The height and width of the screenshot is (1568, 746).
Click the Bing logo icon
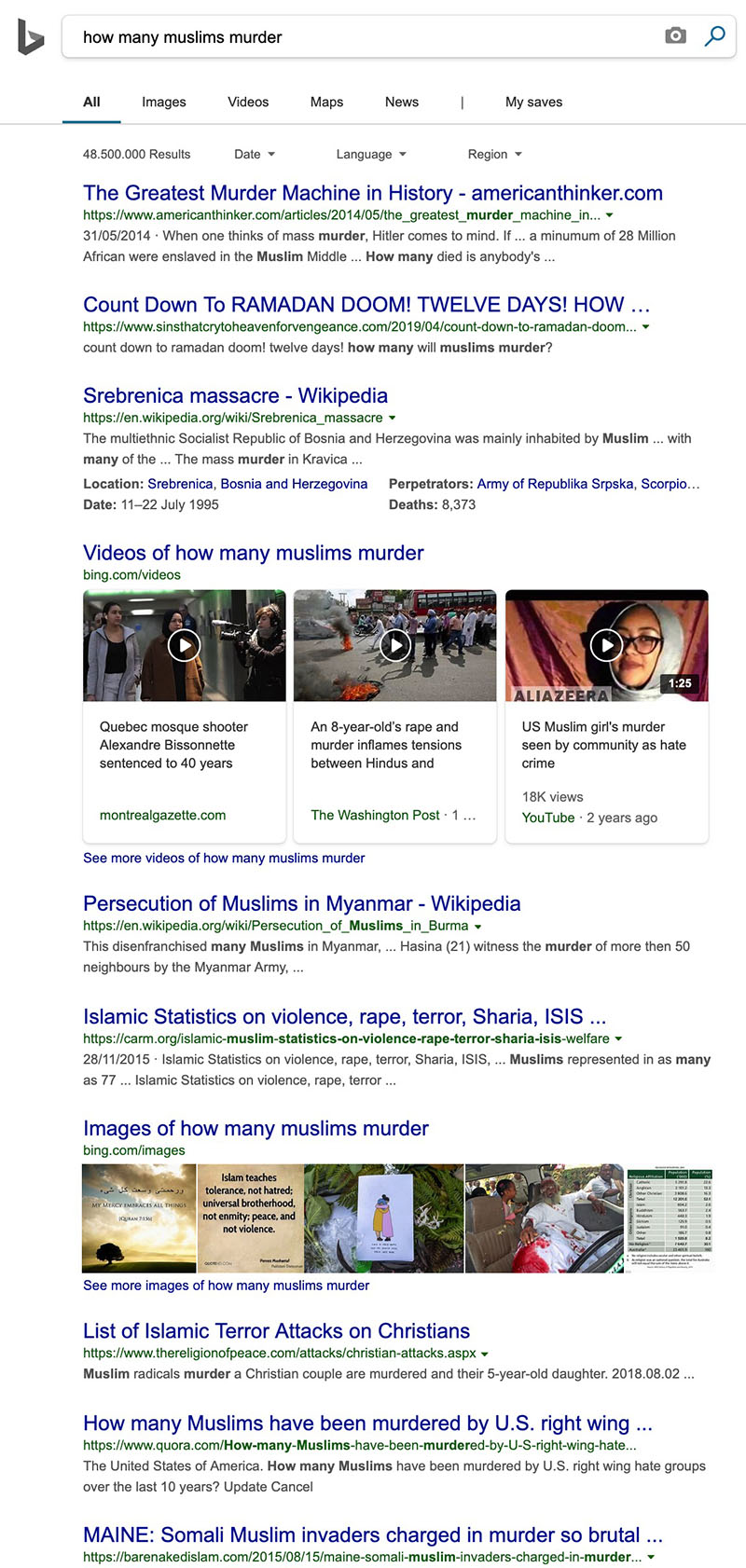tap(30, 37)
